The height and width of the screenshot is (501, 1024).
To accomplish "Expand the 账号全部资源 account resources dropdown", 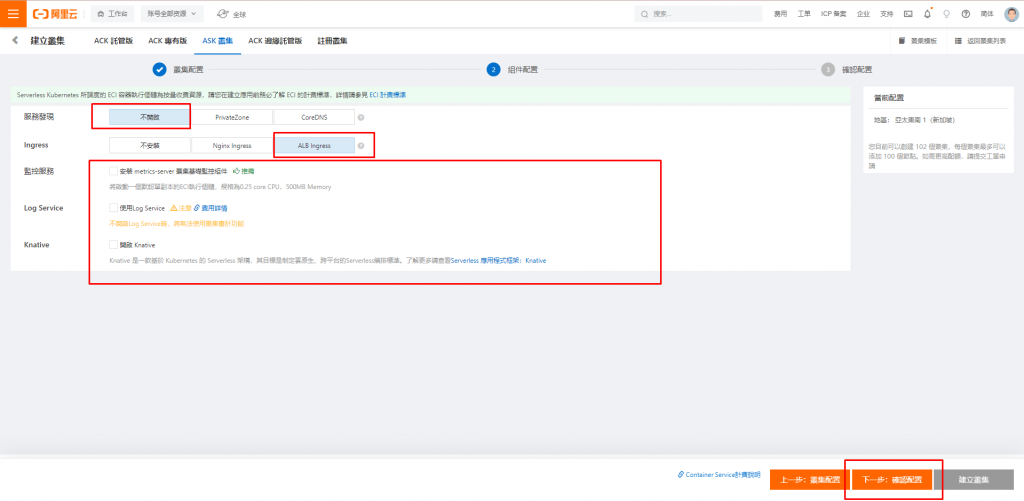I will coord(172,14).
